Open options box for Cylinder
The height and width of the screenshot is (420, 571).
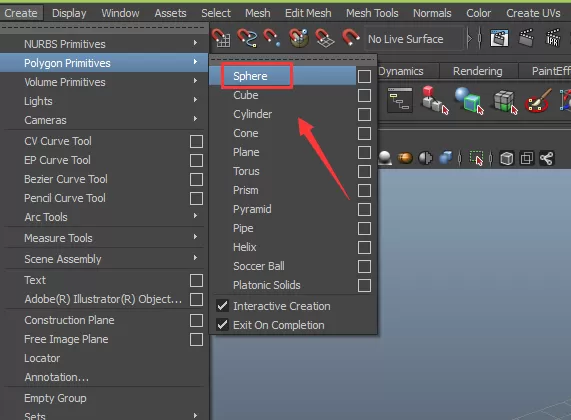tap(364, 114)
